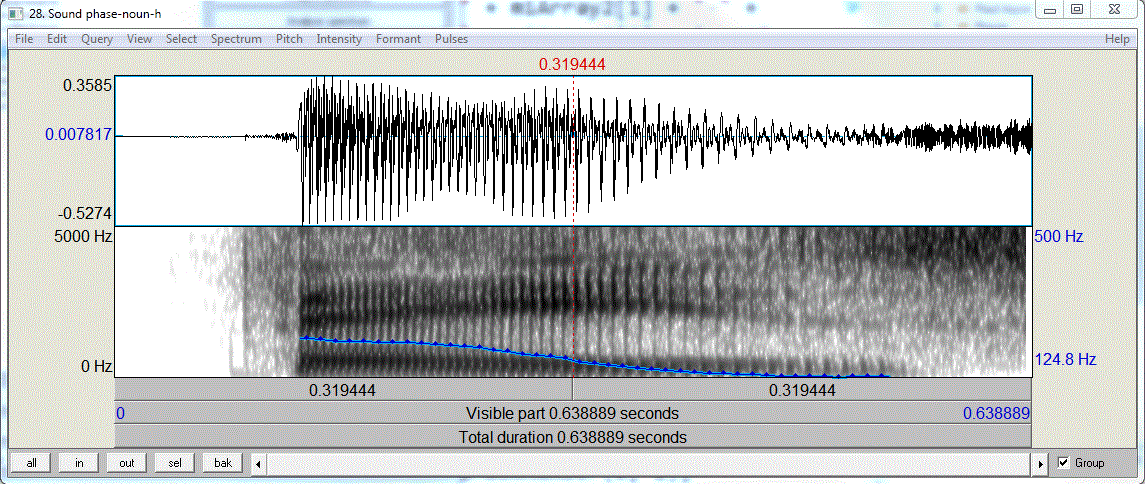Play the Total duration 0.638889 seconds bar
This screenshot has height=484, width=1145.
572,437
